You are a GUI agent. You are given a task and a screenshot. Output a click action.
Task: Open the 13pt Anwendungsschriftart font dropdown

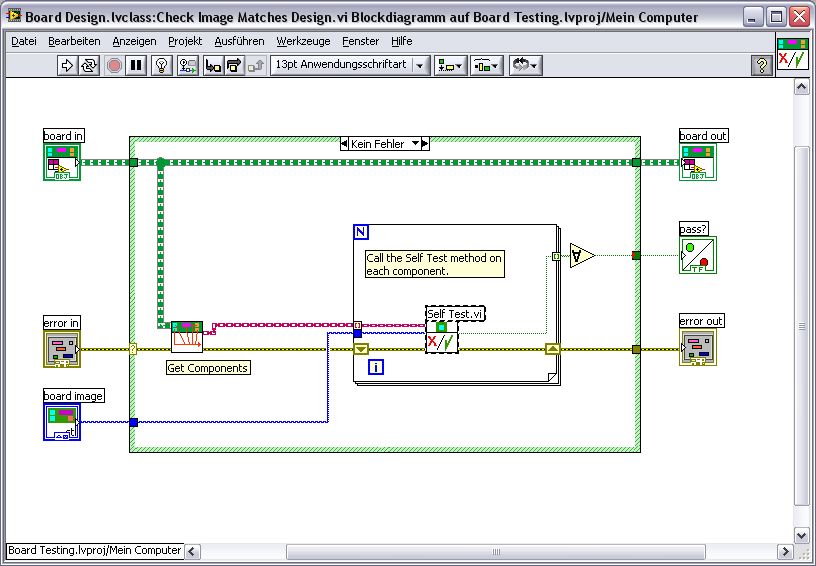click(350, 66)
